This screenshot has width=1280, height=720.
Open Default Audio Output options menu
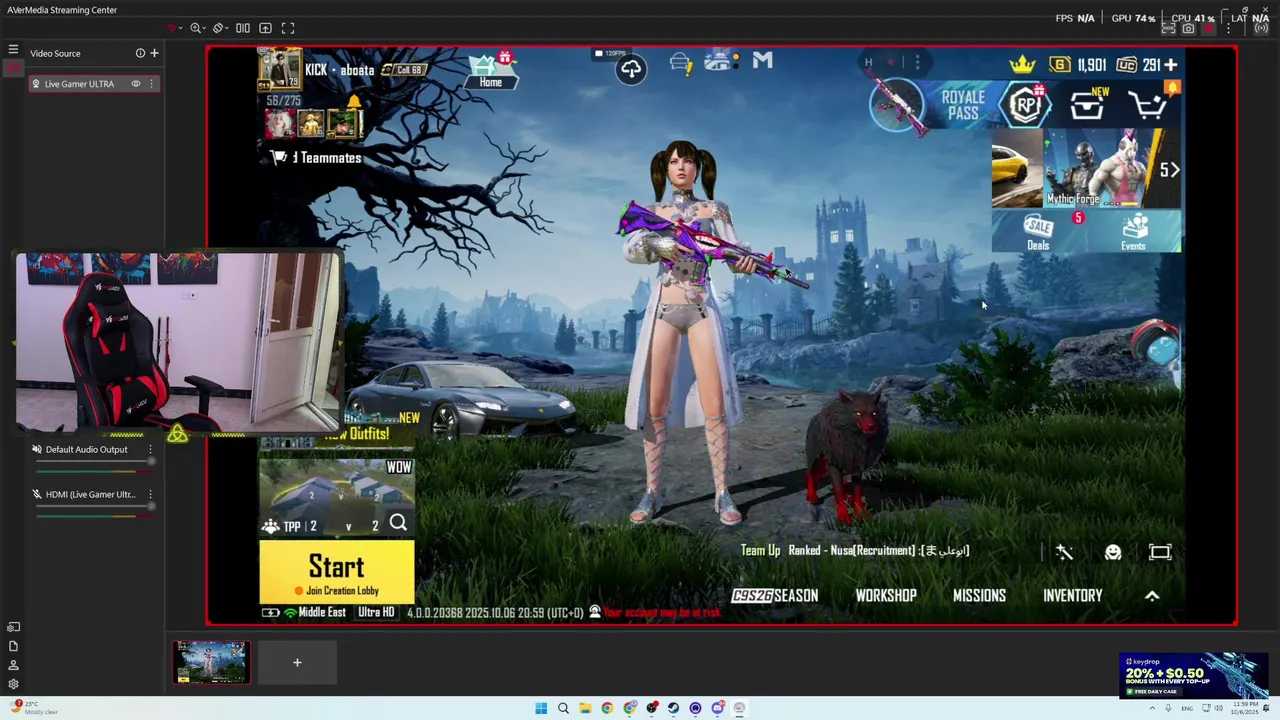click(x=151, y=449)
